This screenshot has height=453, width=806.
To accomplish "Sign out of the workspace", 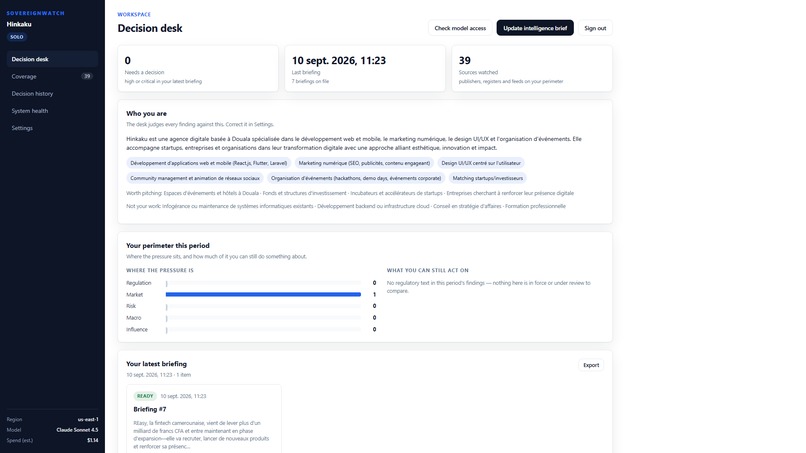I will pyautogui.click(x=595, y=28).
